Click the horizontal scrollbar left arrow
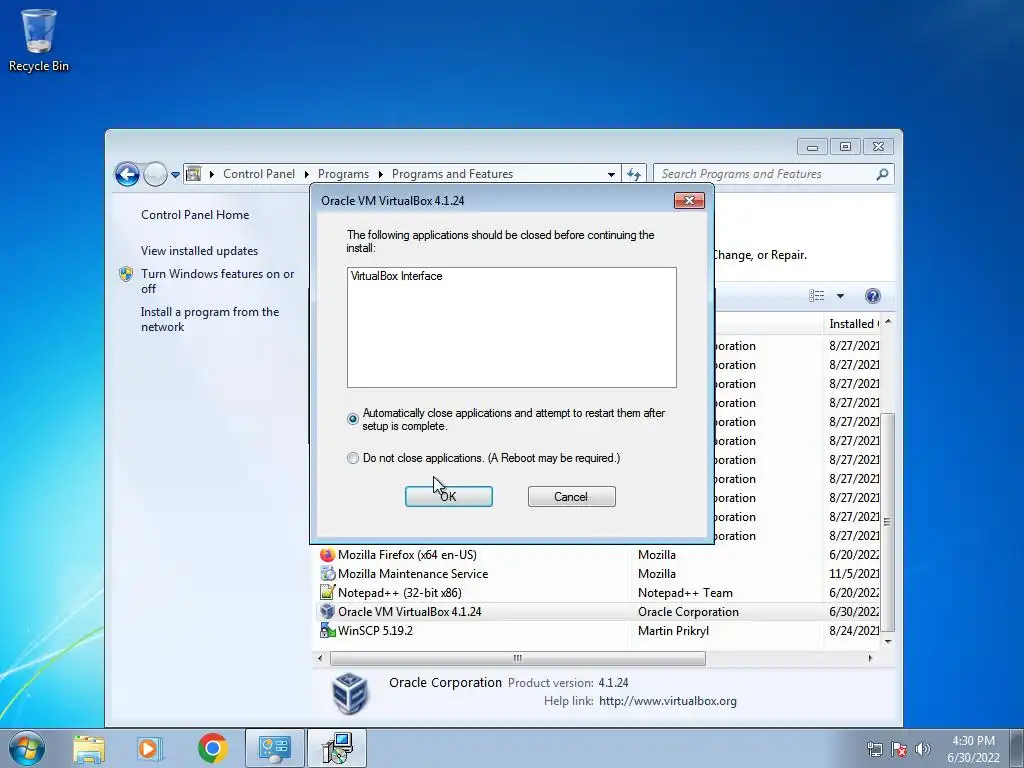 pyautogui.click(x=320, y=658)
